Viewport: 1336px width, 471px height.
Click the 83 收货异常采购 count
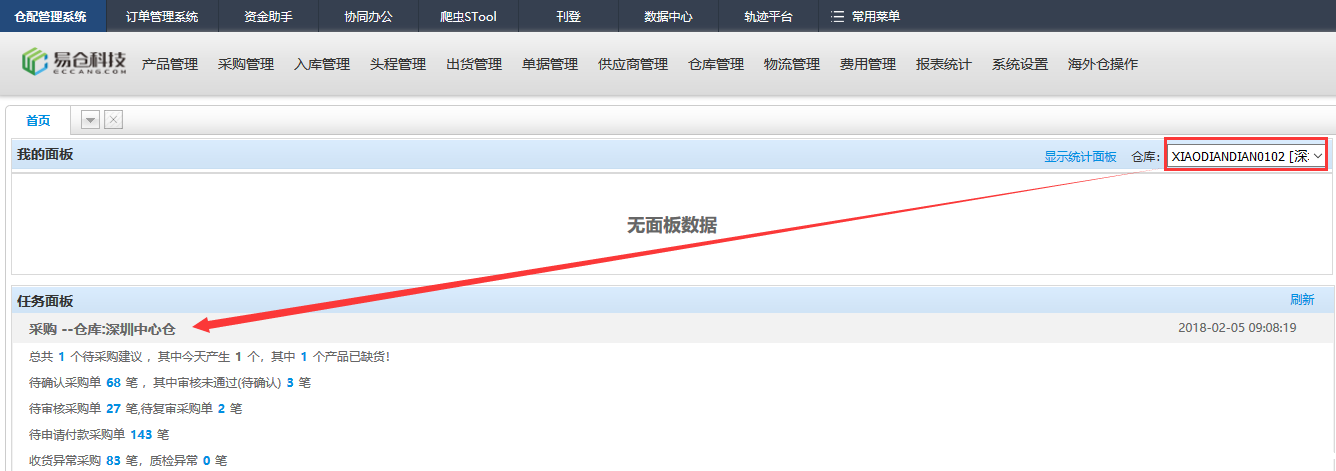[113, 461]
